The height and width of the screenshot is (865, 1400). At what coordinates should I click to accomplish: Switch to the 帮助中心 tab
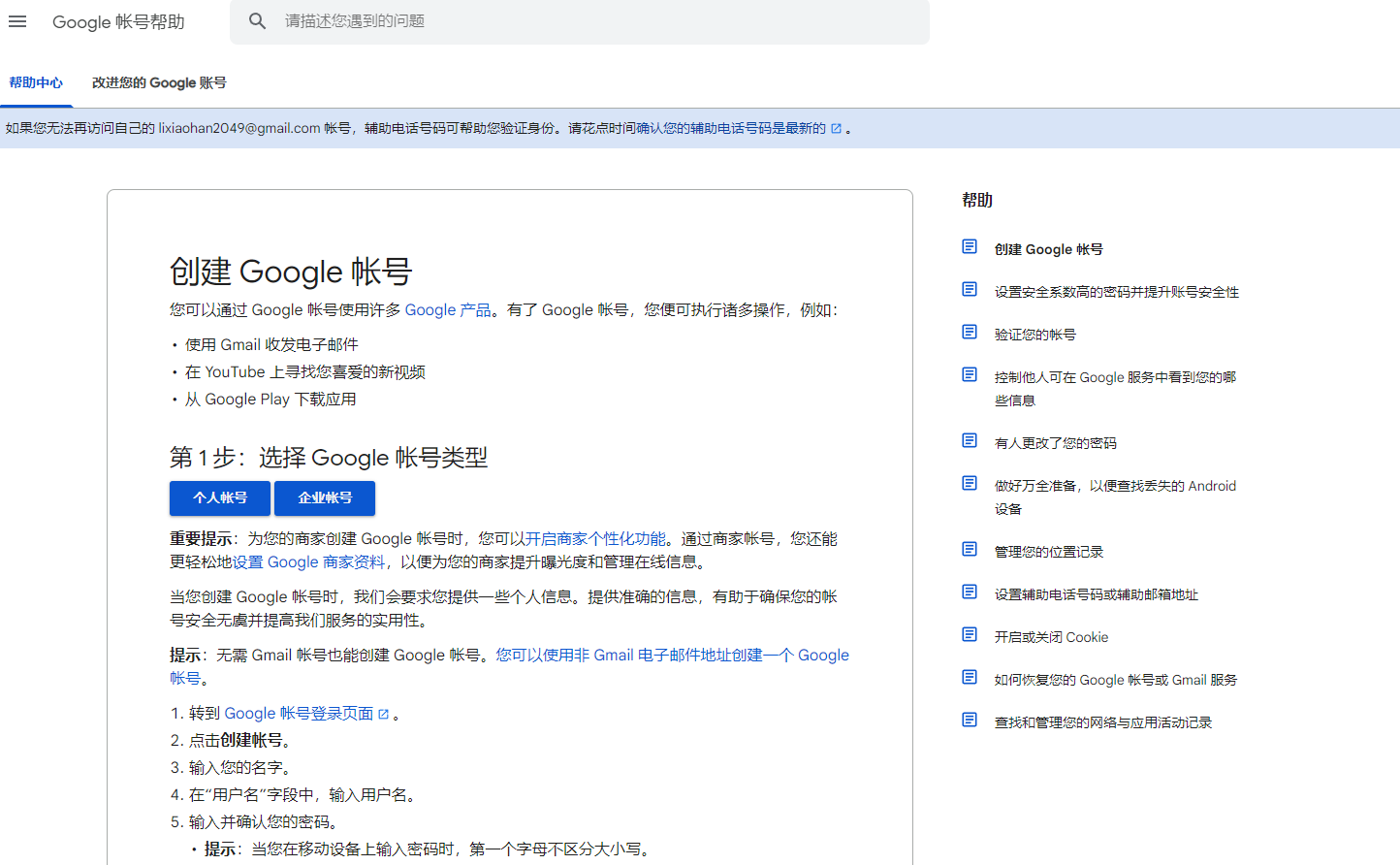click(36, 83)
